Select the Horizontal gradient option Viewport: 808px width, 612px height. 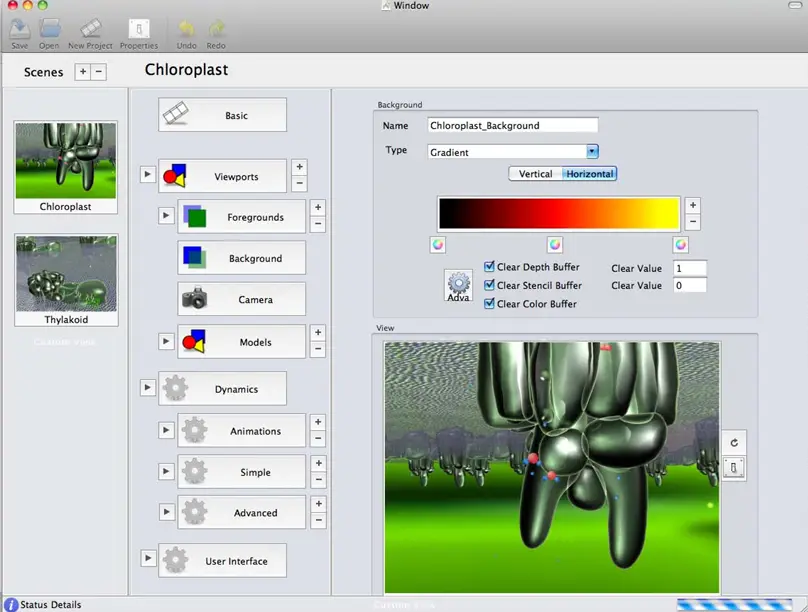click(x=589, y=174)
